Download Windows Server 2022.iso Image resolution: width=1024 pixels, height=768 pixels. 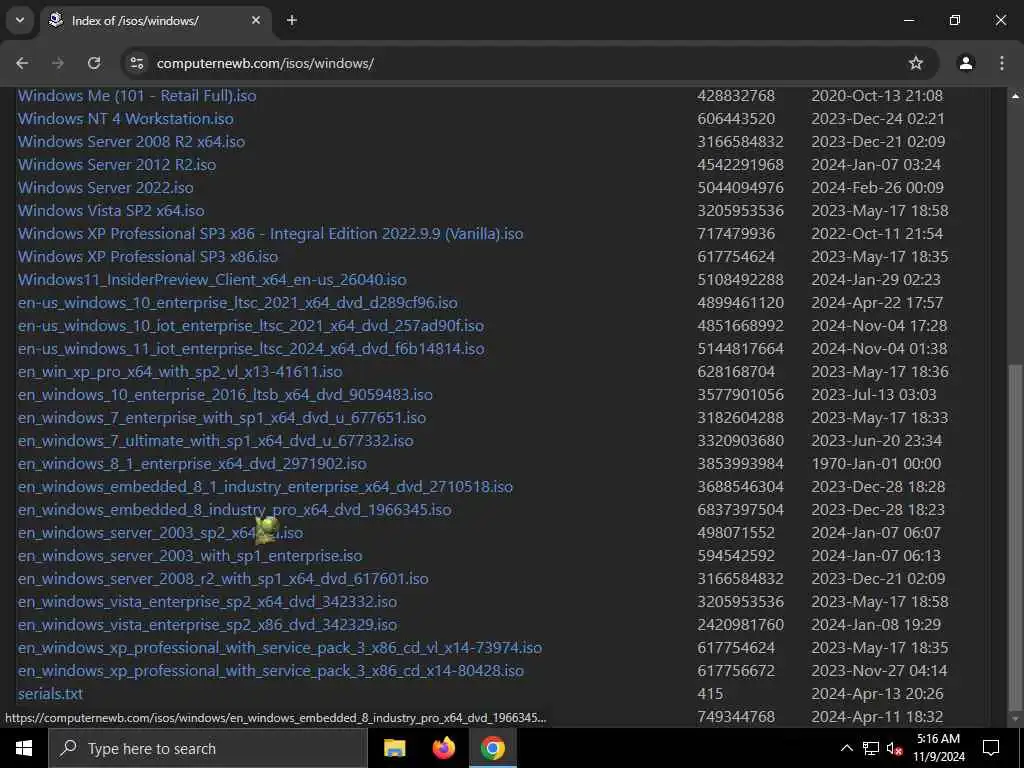(x=105, y=187)
